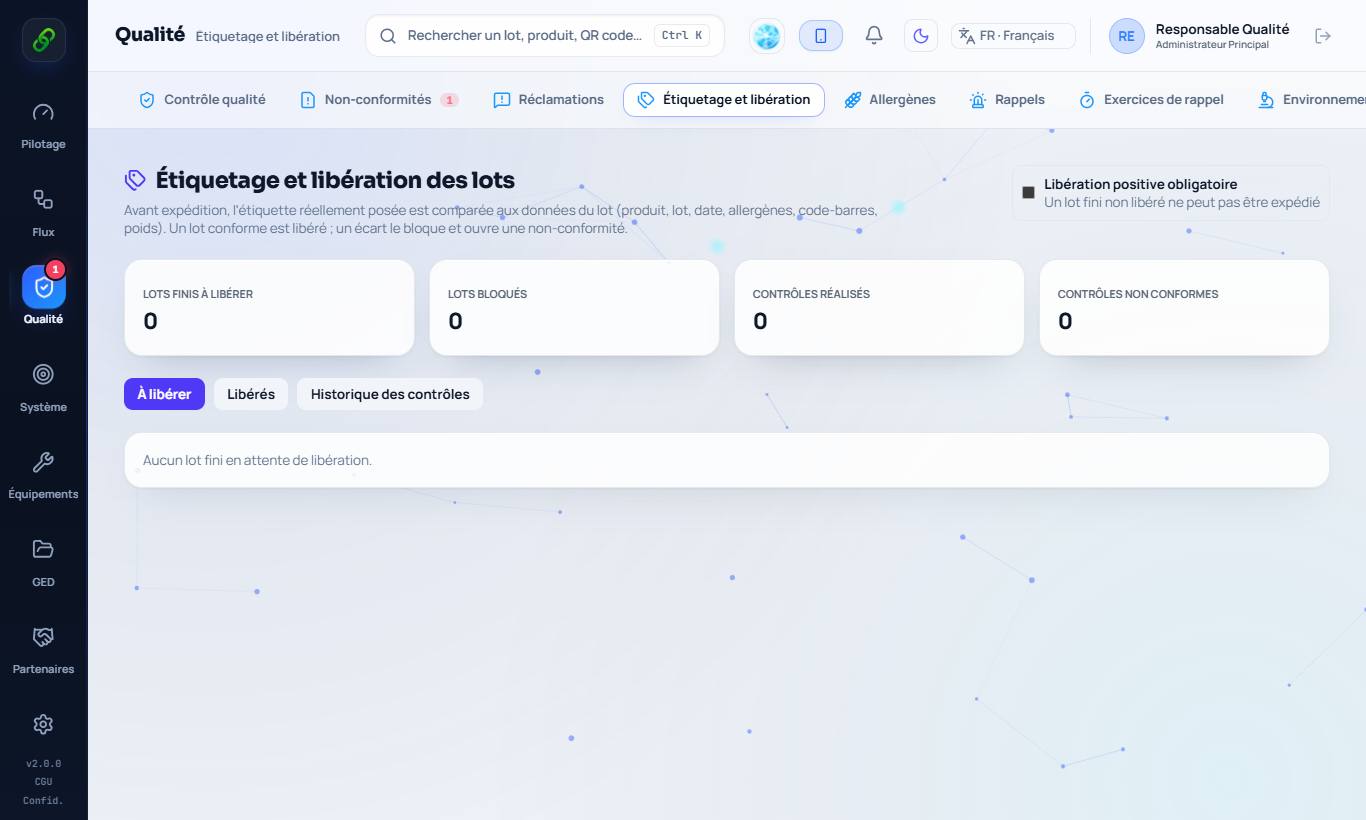This screenshot has height=820, width=1366.
Task: Open the Système module
Action: coord(43,388)
